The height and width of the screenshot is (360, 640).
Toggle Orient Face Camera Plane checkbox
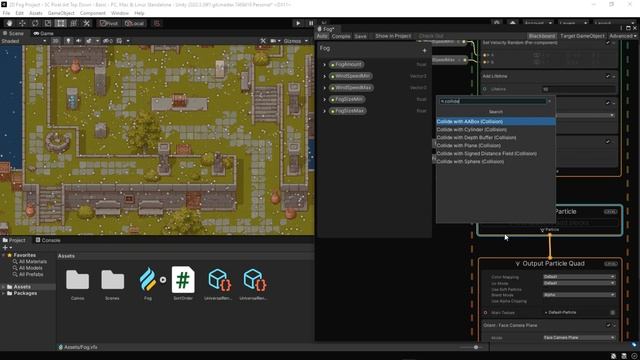608,325
